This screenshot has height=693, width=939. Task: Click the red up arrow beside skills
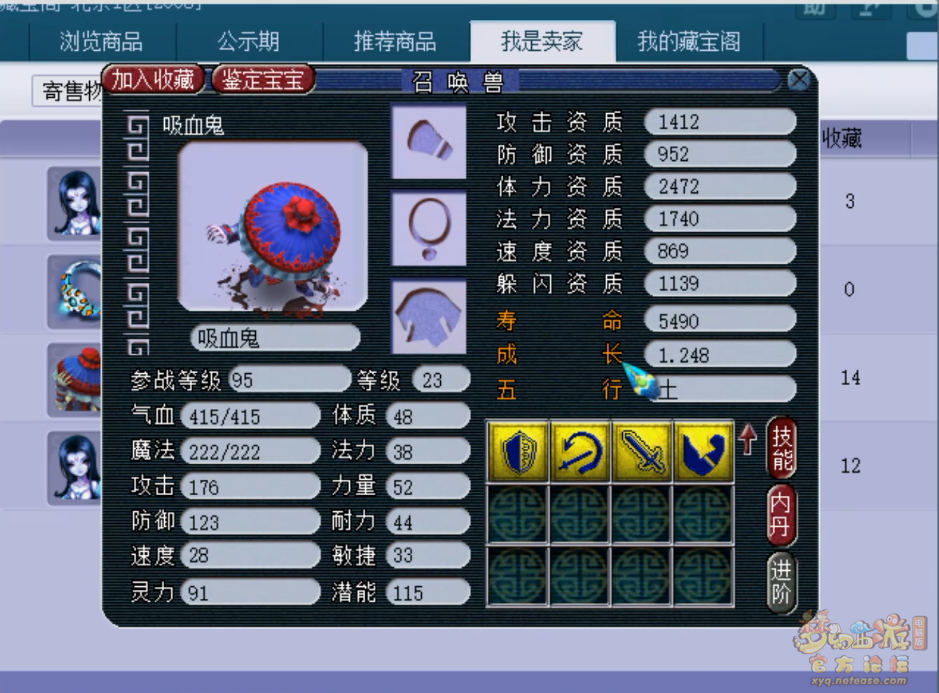(747, 439)
